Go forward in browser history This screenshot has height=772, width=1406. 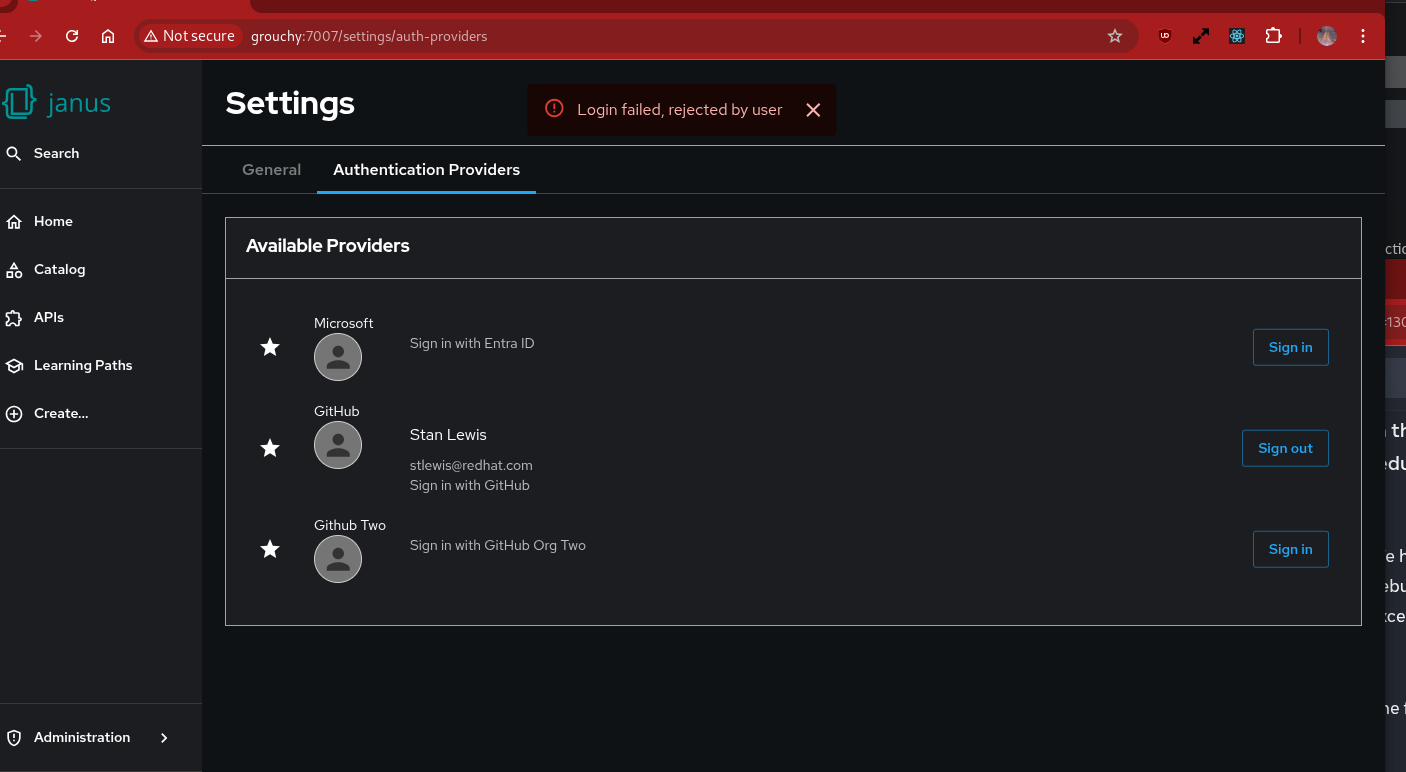[x=36, y=36]
